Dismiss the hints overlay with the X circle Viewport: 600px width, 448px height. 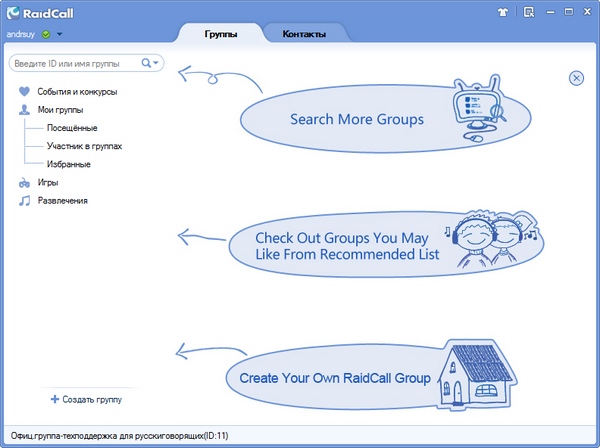tap(576, 78)
